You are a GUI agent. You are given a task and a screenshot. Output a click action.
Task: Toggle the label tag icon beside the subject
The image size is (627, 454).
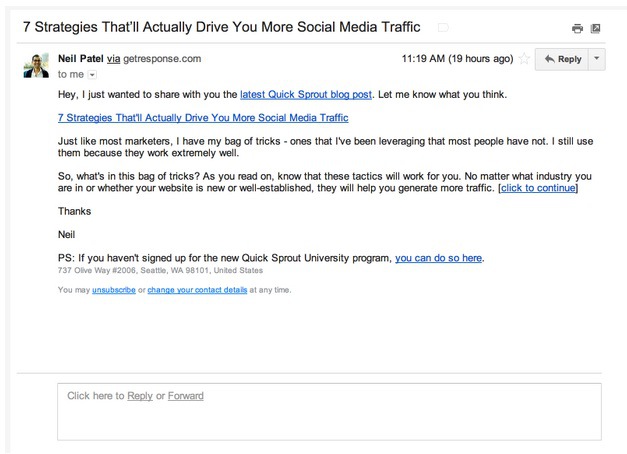pyautogui.click(x=443, y=28)
